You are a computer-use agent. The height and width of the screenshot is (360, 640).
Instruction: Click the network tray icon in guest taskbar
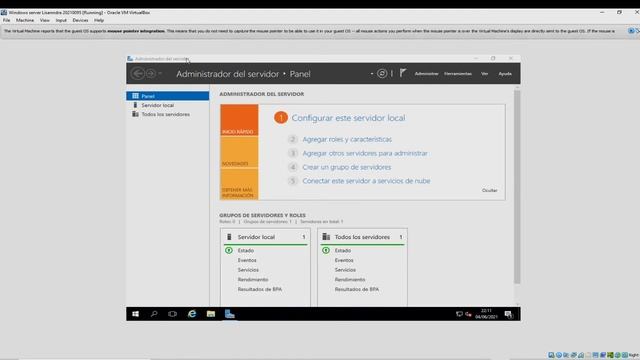pyautogui.click(x=459, y=314)
